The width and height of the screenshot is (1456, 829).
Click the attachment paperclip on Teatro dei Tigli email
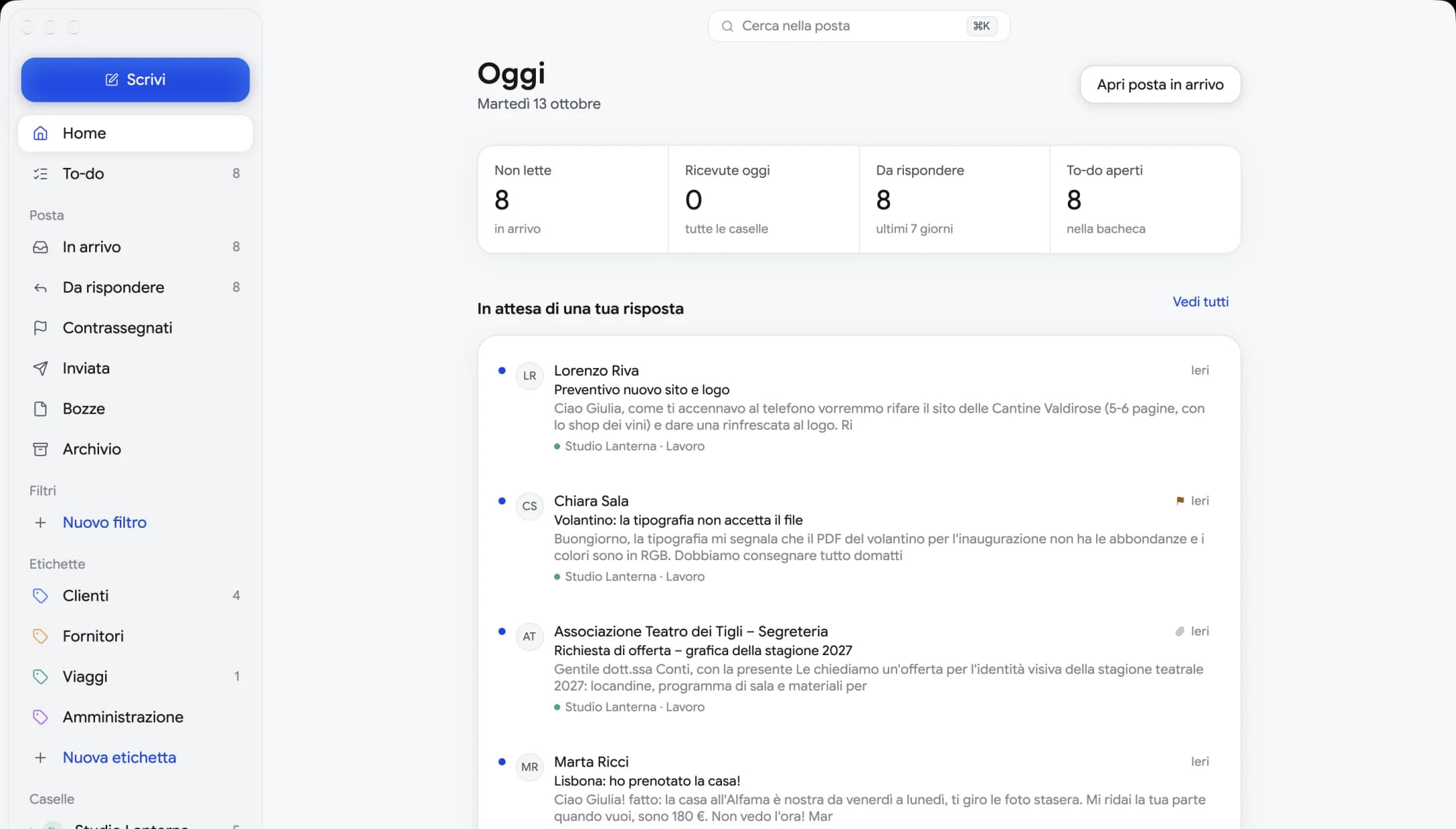coord(1180,632)
